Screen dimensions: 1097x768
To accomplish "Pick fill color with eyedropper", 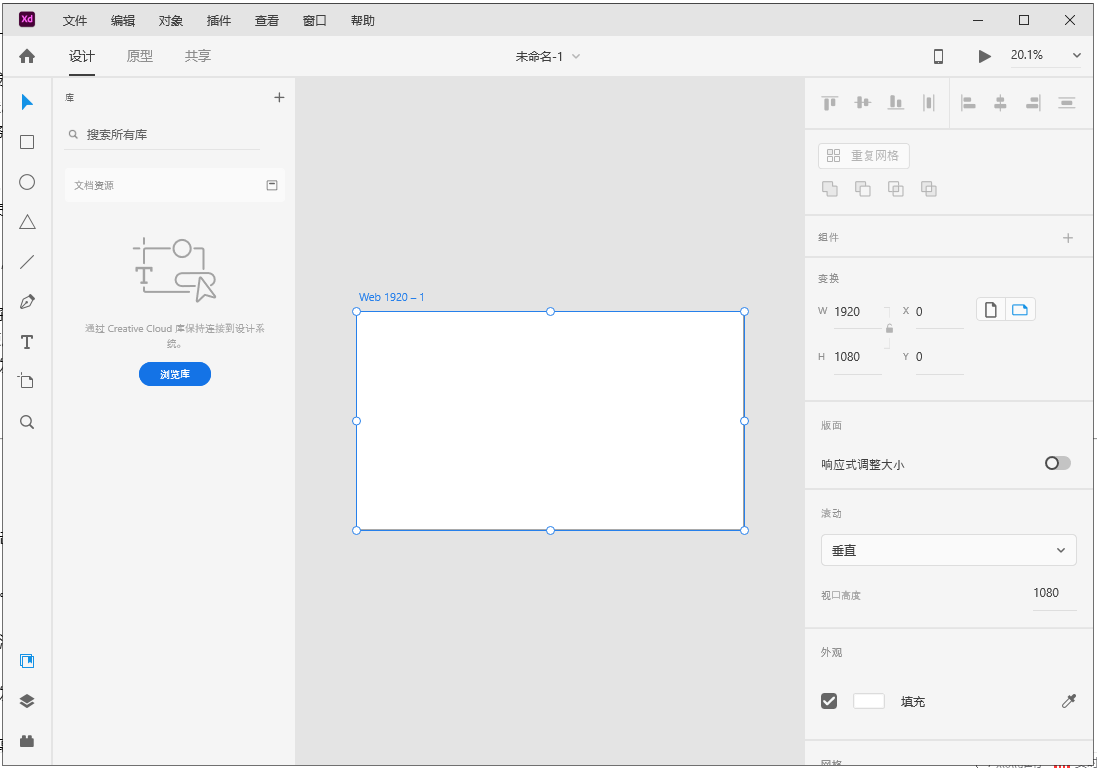I will pyautogui.click(x=1068, y=701).
